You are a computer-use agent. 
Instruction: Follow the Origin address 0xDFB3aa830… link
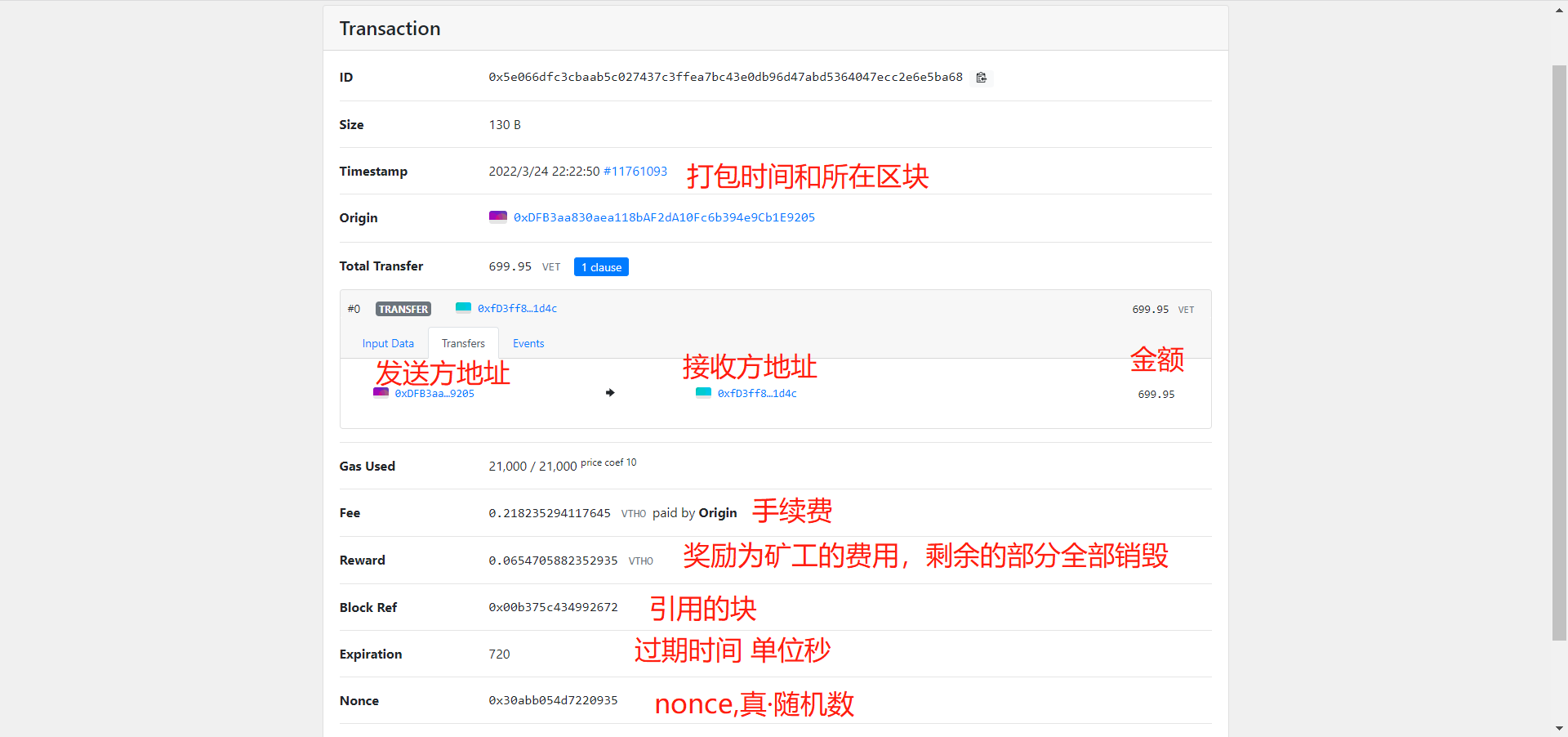click(663, 217)
